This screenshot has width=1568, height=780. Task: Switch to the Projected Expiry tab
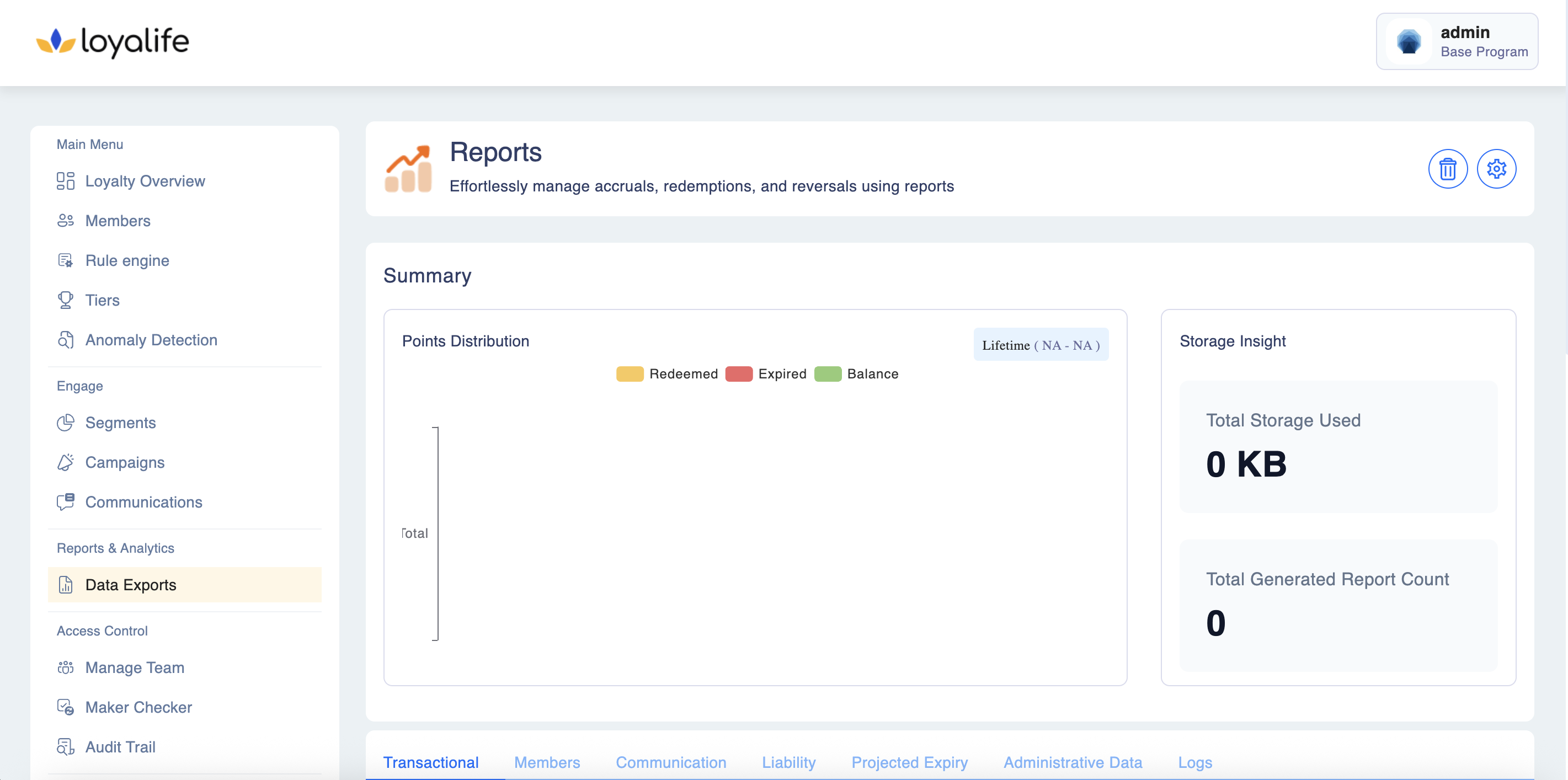coord(909,762)
